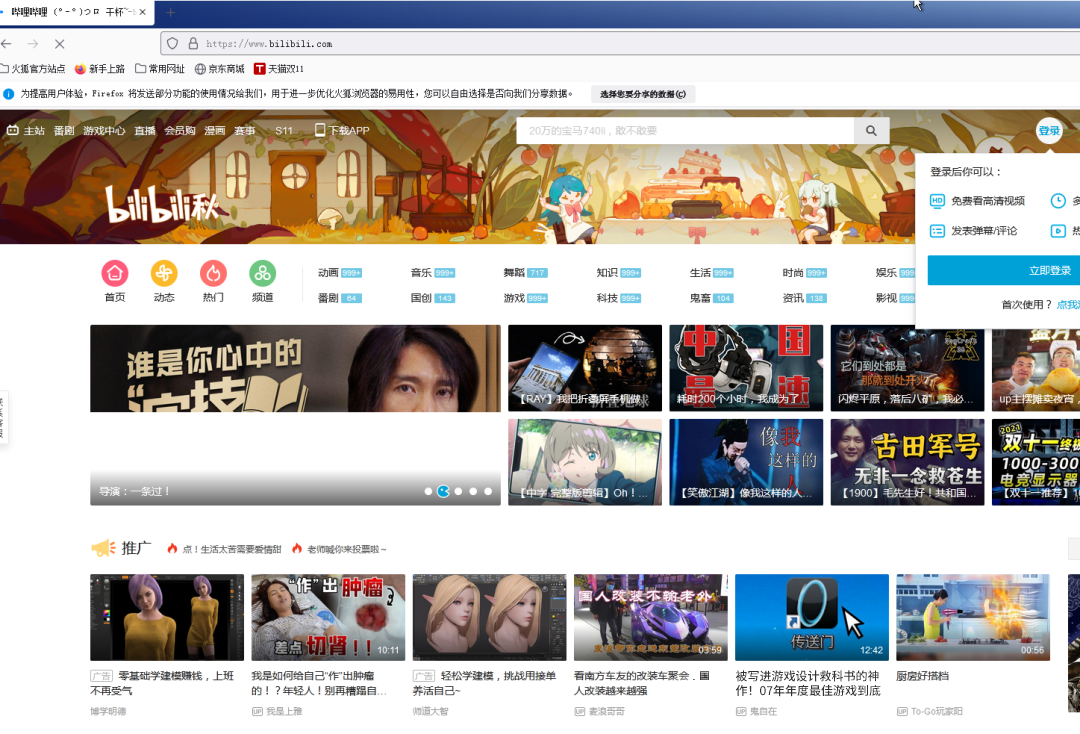Open 火狐官方站点 bookmark folder
This screenshot has height=734, width=1080.
(x=33, y=69)
